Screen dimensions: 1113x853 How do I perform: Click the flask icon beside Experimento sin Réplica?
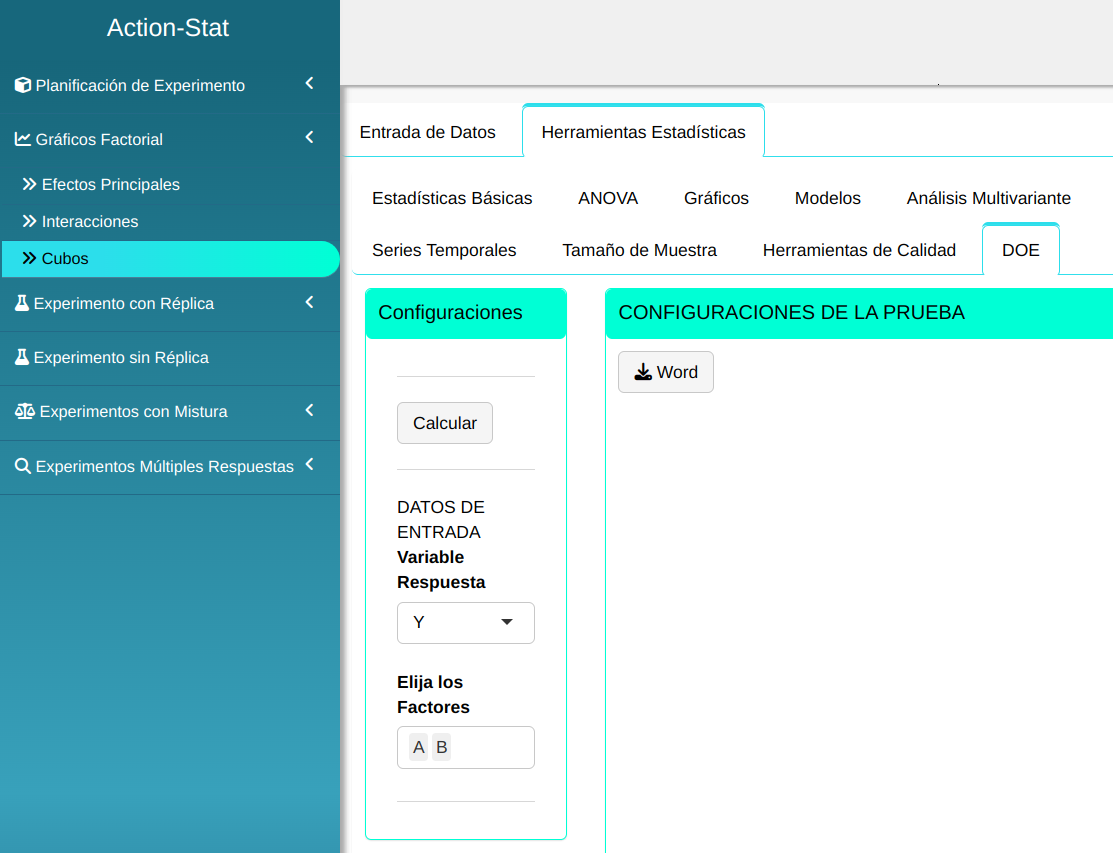click(22, 357)
